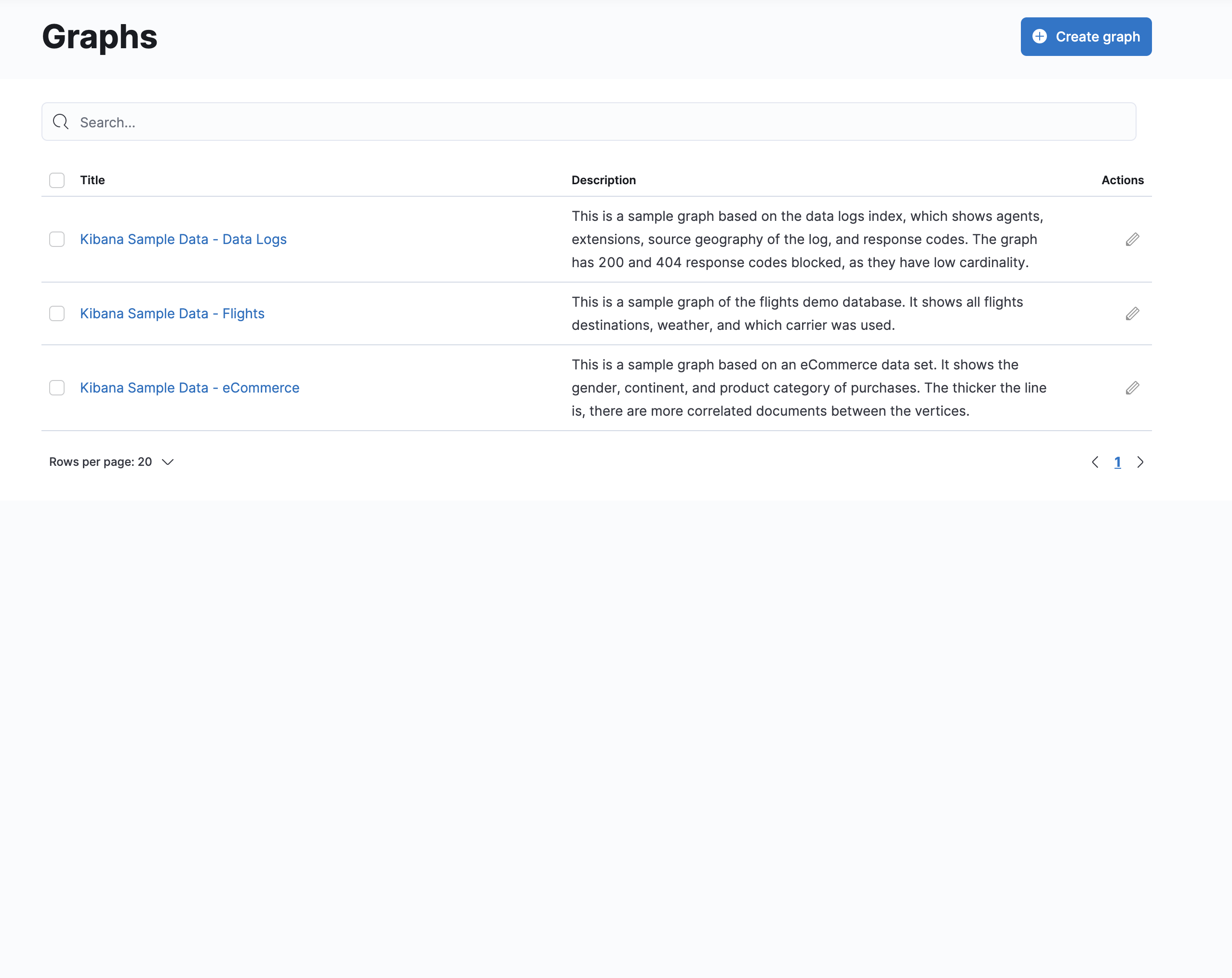Check the Flights row checkbox
Viewport: 1232px width, 978px height.
click(x=56, y=314)
